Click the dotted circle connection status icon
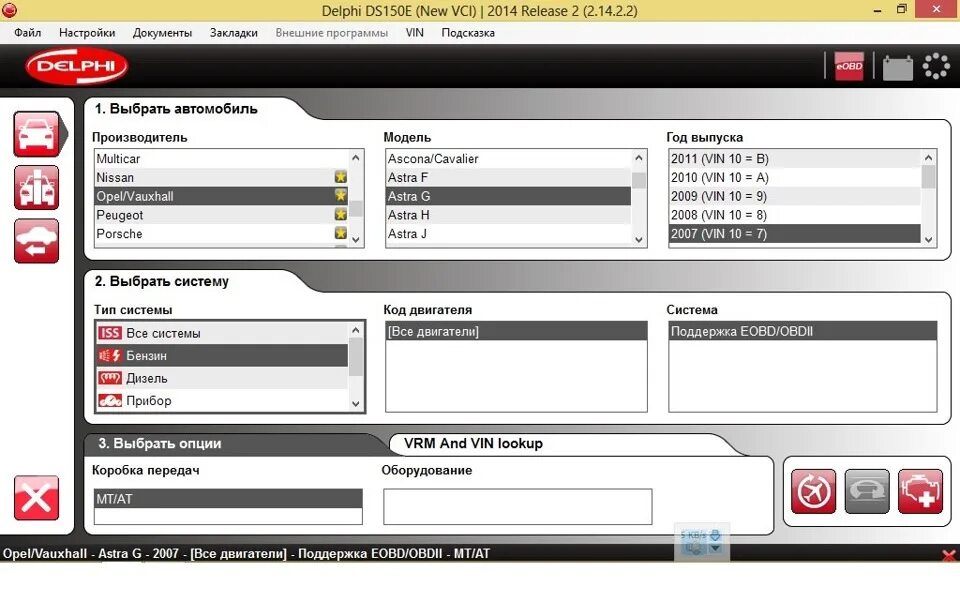Image resolution: width=960 pixels, height=602 pixels. tap(936, 66)
